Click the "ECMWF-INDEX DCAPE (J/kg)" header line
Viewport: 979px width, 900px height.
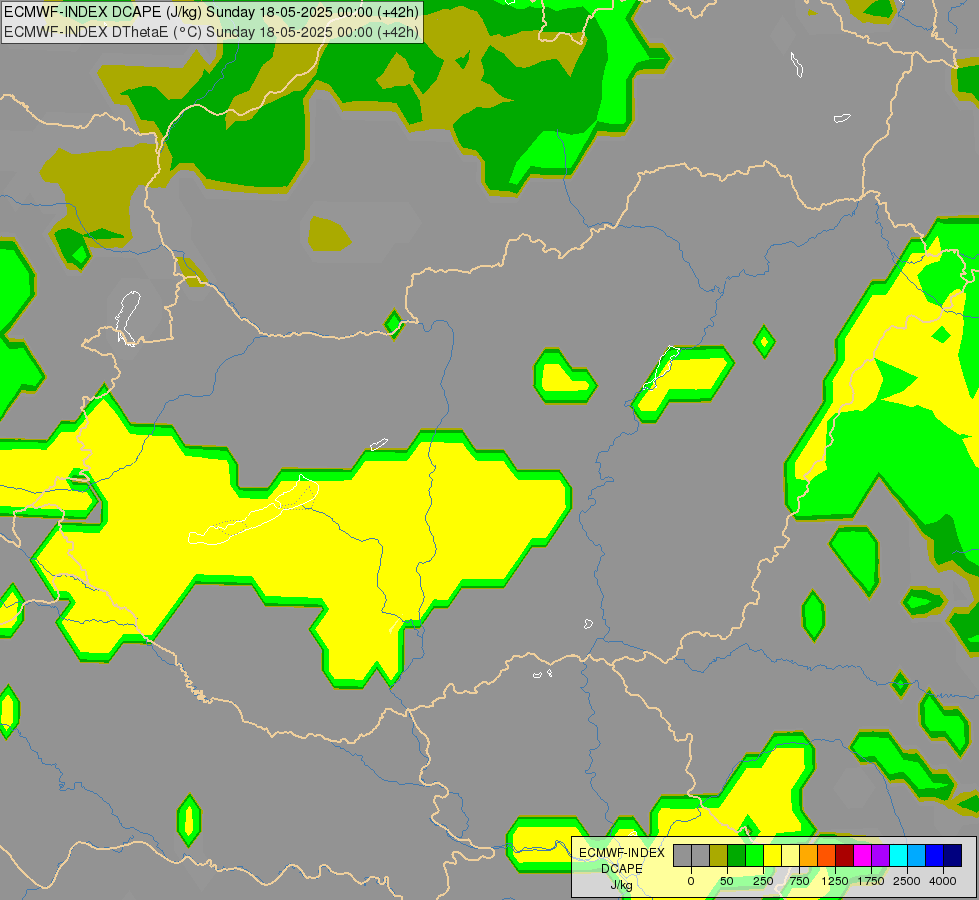211,12
